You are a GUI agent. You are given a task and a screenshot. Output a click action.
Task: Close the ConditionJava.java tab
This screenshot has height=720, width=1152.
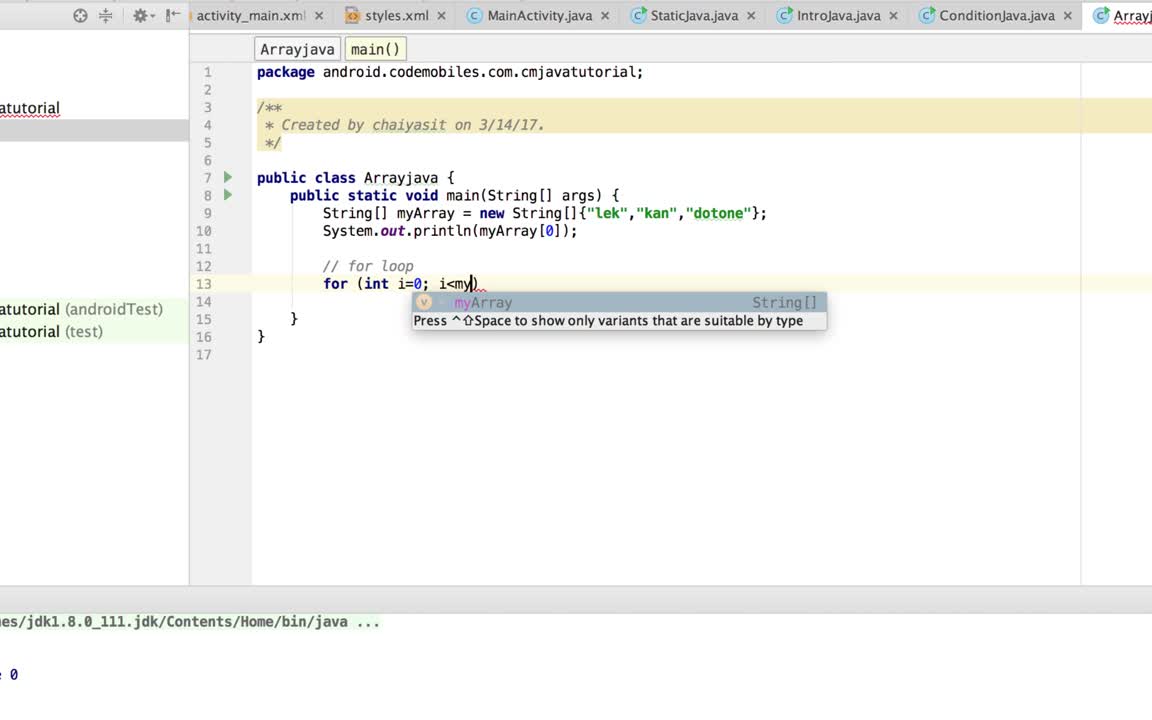tap(1066, 15)
